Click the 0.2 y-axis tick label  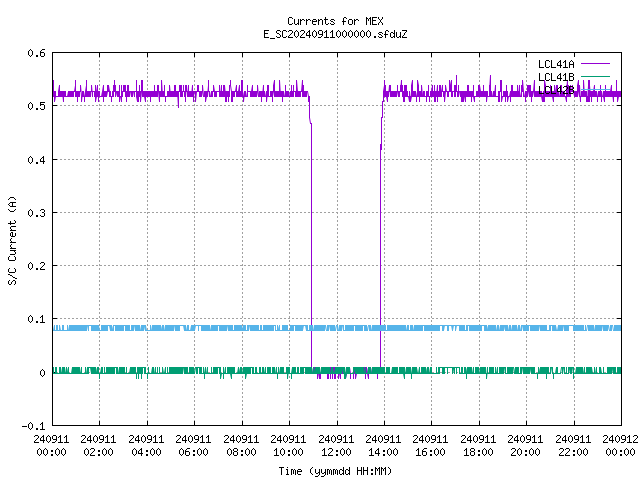[x=36, y=266]
